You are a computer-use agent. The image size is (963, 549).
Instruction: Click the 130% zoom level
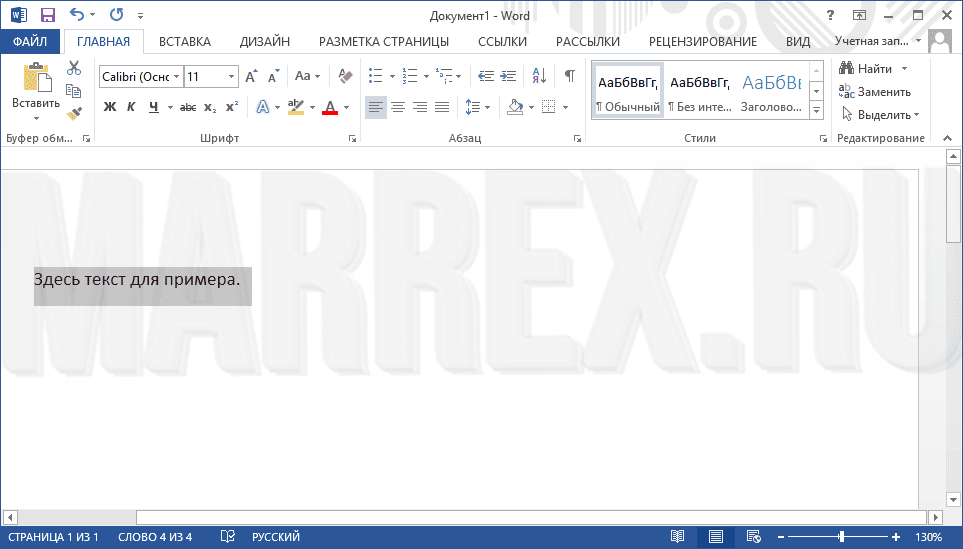[x=929, y=537]
